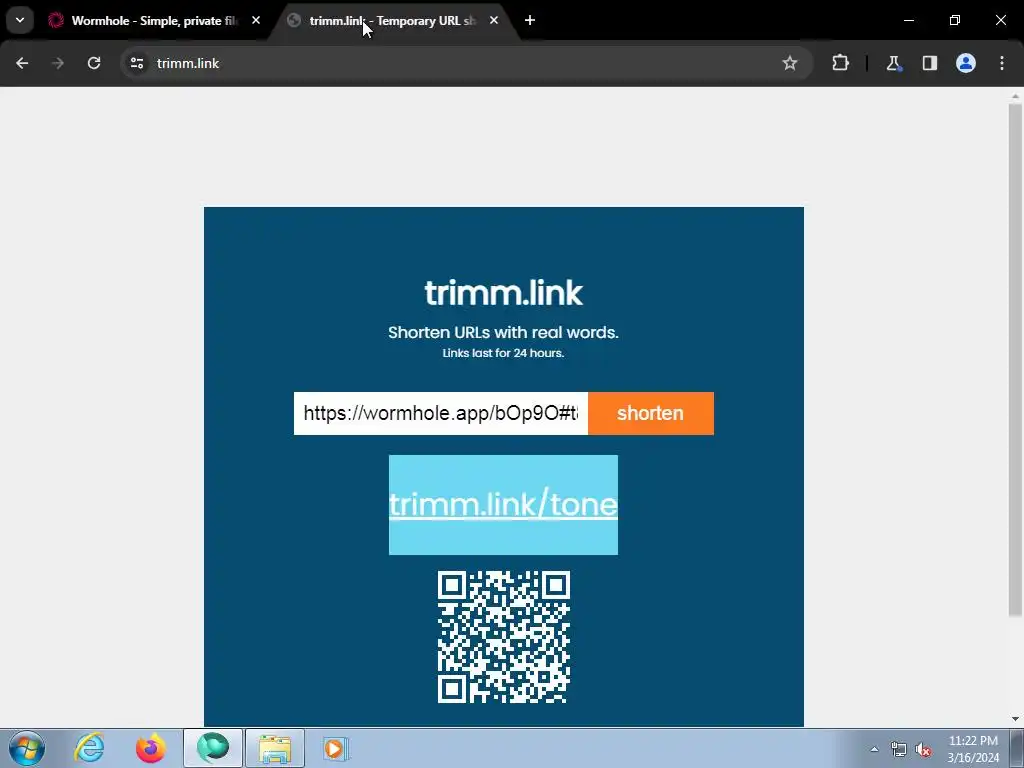Screen dimensions: 1024x768
Task: Launch Internet Explorer from taskbar
Action: coord(89,748)
